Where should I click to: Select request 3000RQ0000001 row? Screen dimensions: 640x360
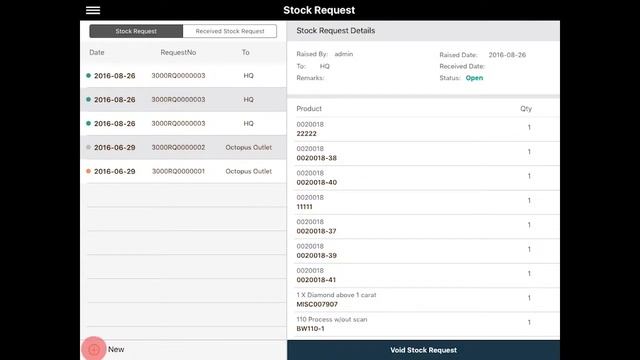pyautogui.click(x=184, y=171)
